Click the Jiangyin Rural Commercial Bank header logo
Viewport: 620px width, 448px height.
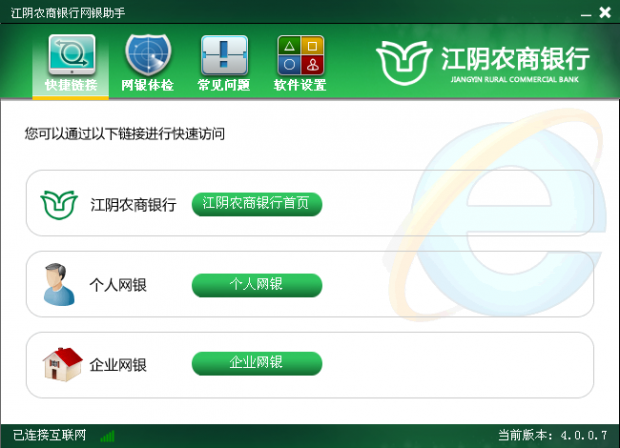[x=483, y=62]
